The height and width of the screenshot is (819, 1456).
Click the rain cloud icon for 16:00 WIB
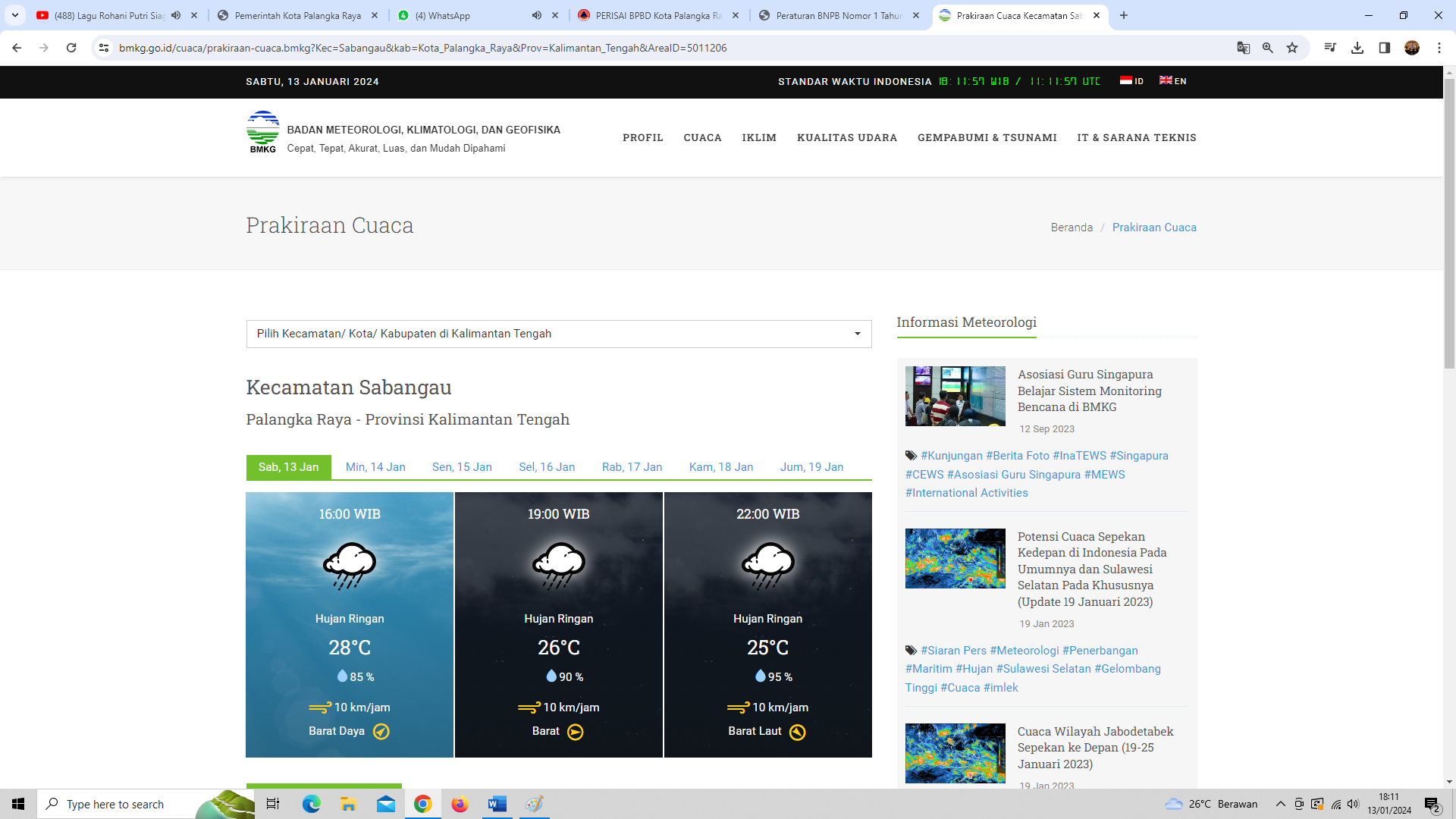(350, 566)
